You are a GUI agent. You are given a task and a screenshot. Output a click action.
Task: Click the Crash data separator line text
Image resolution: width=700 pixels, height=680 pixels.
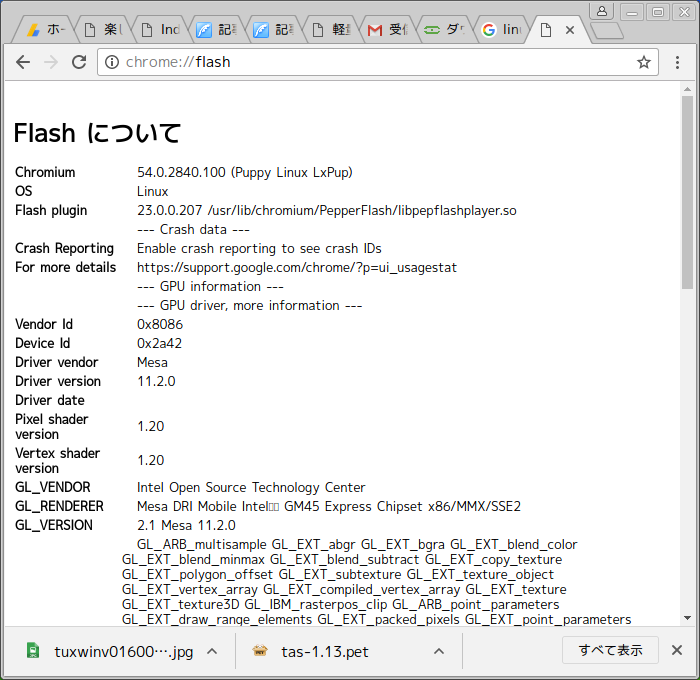click(x=193, y=229)
